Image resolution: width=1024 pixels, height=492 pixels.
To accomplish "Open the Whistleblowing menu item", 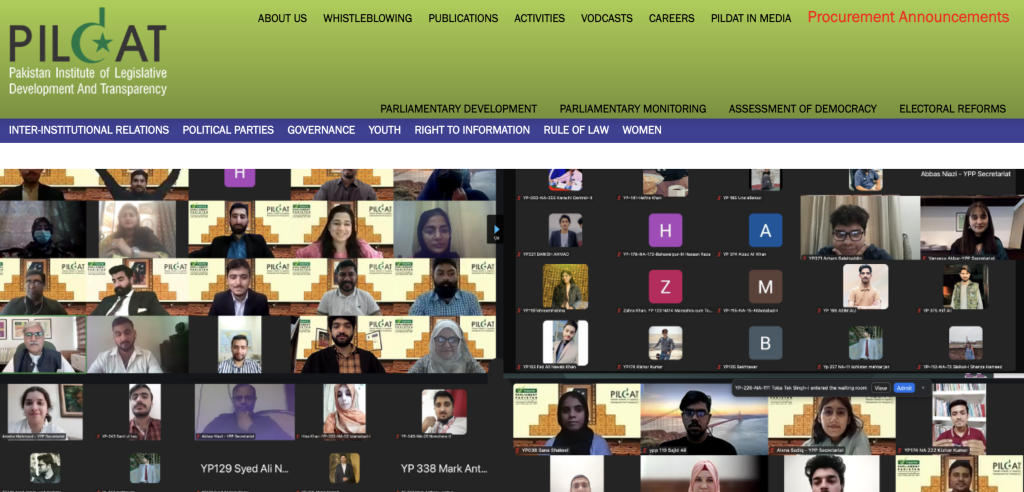I will click(367, 18).
